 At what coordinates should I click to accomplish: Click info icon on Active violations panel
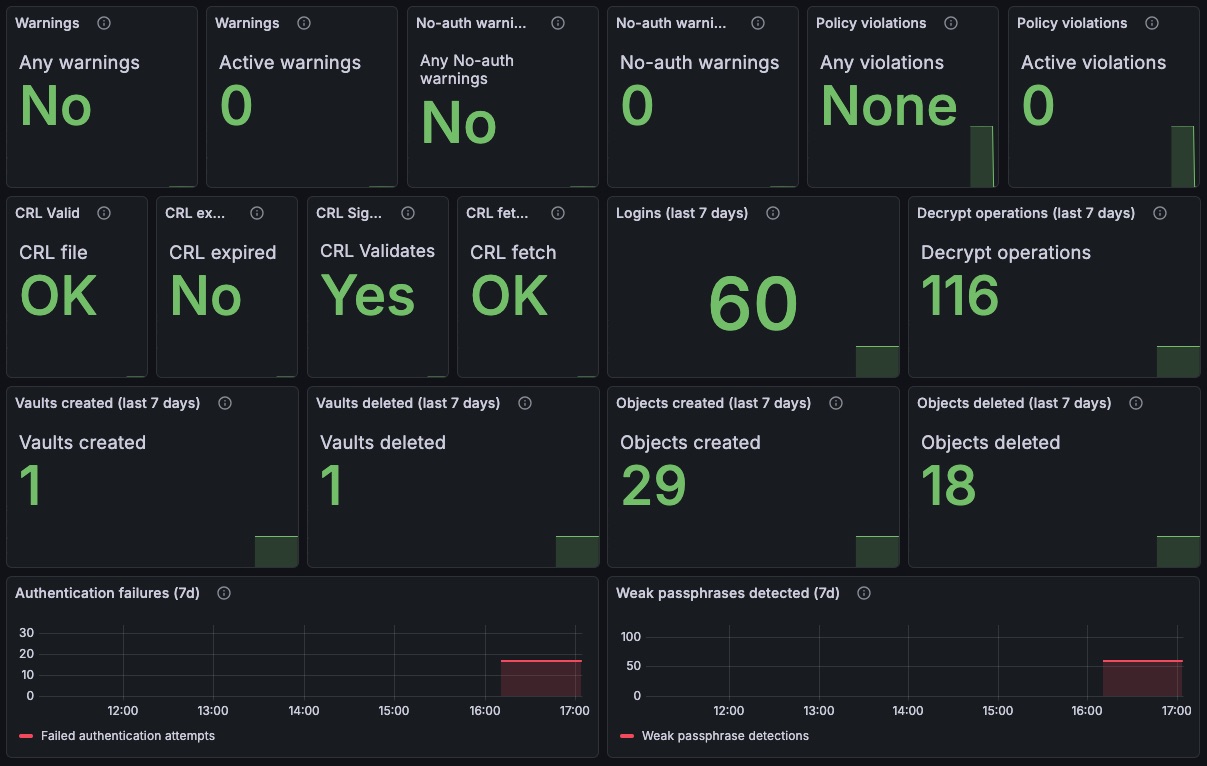coord(1152,23)
